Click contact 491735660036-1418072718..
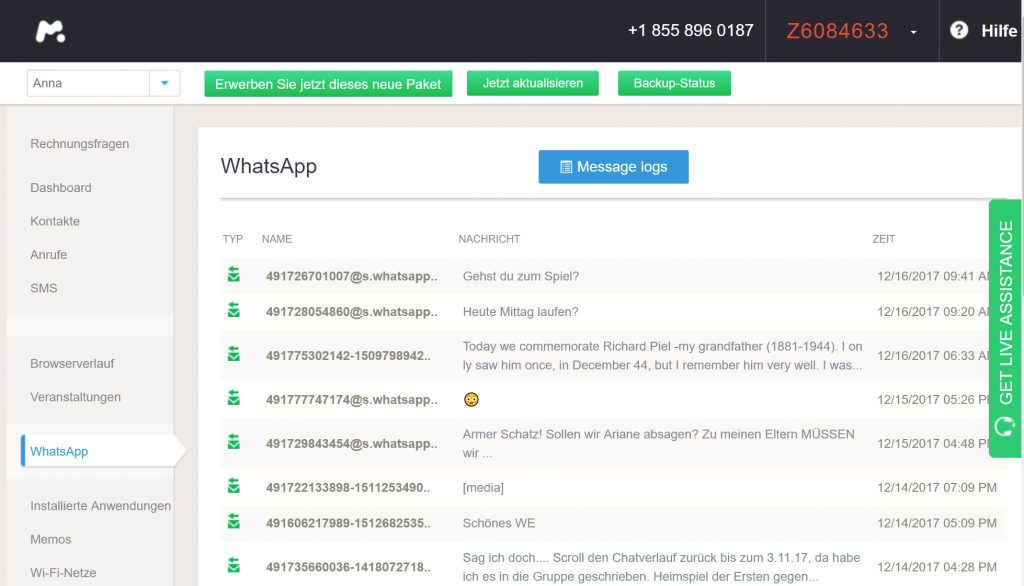This screenshot has height=586, width=1024. 348,566
